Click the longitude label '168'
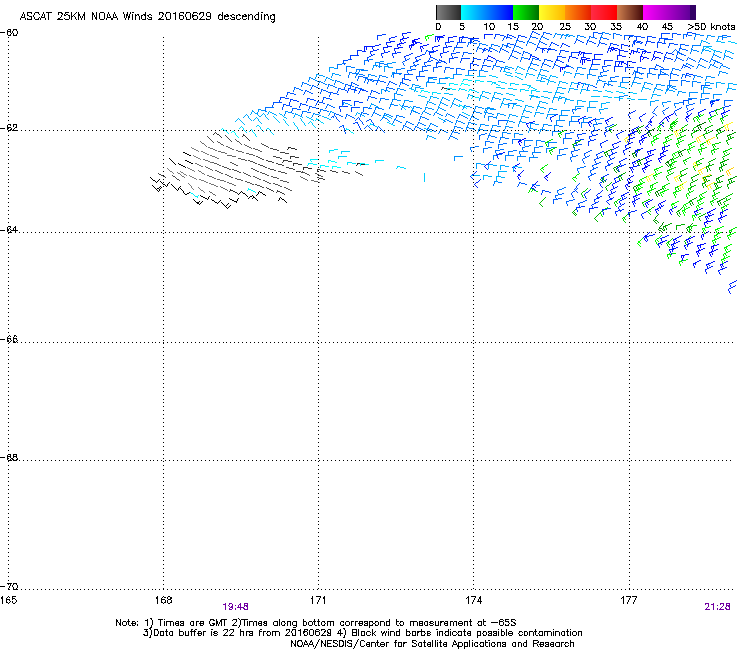The width and height of the screenshot is (740, 650). coord(163,600)
